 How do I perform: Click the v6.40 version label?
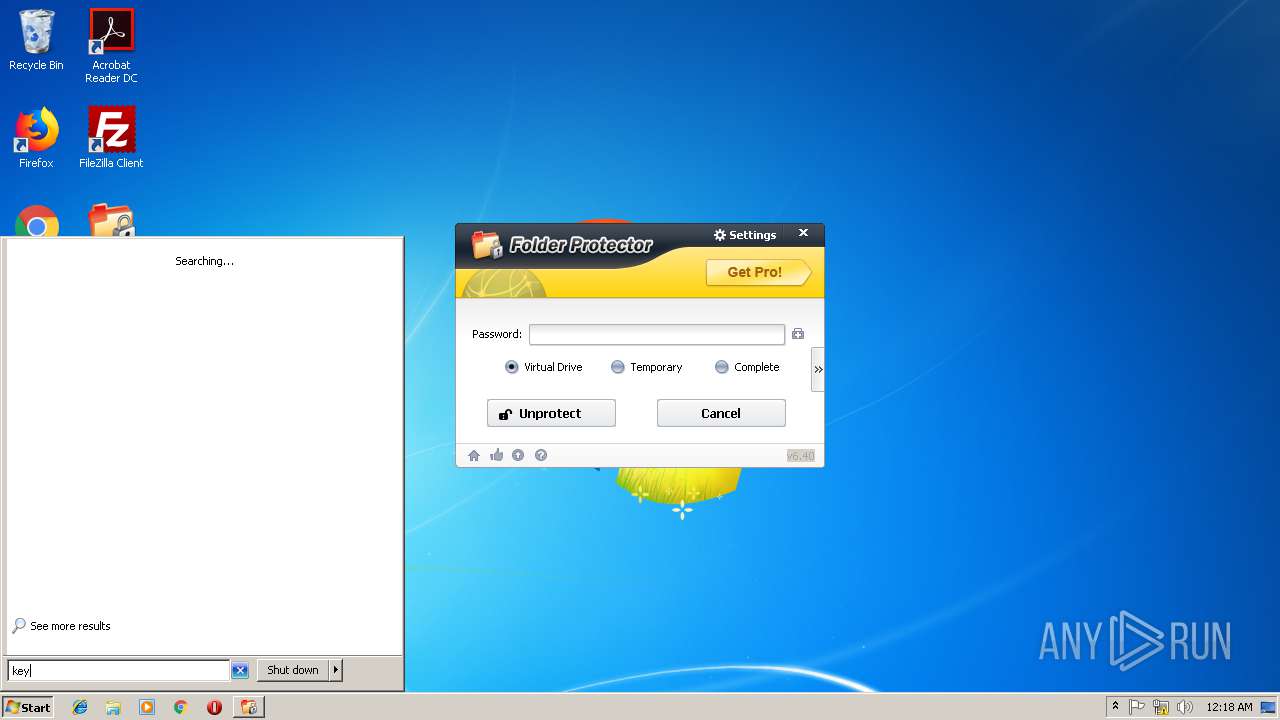[801, 456]
